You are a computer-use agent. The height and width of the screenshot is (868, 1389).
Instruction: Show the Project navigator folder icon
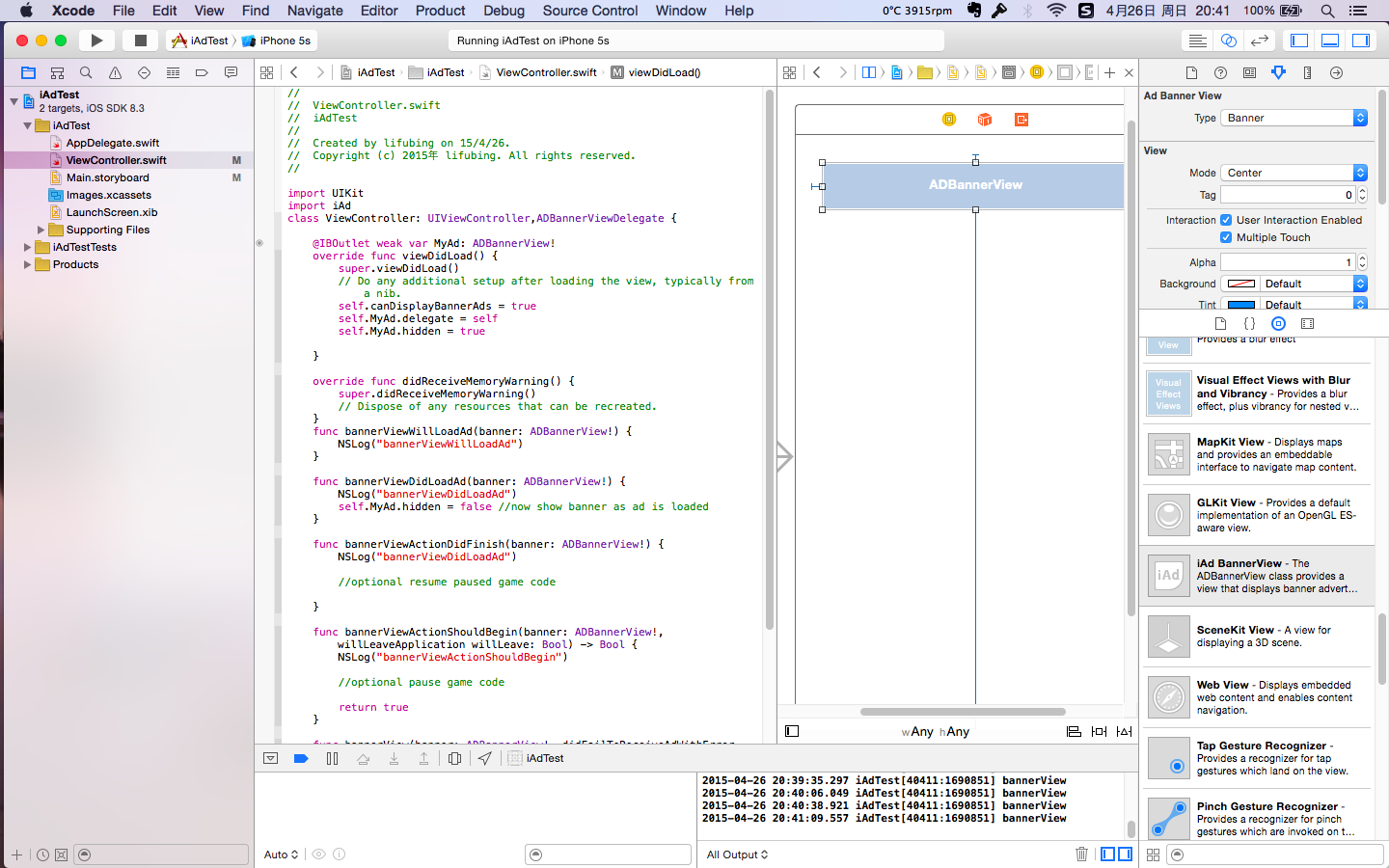28,72
